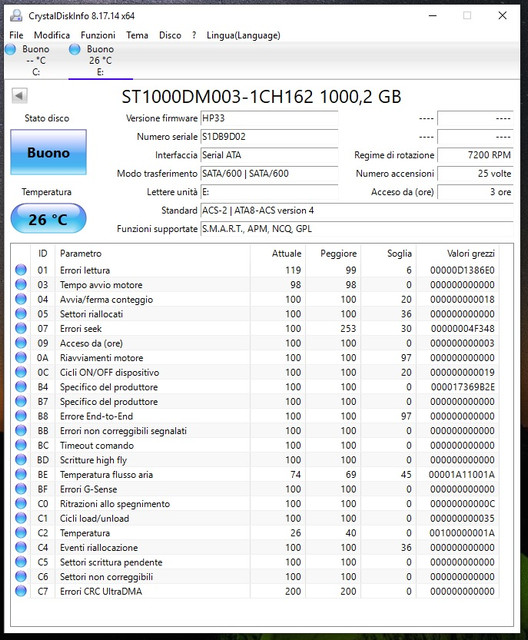Click the 26 °C temperature button
Image resolution: width=528 pixels, height=640 pixels.
(49, 219)
